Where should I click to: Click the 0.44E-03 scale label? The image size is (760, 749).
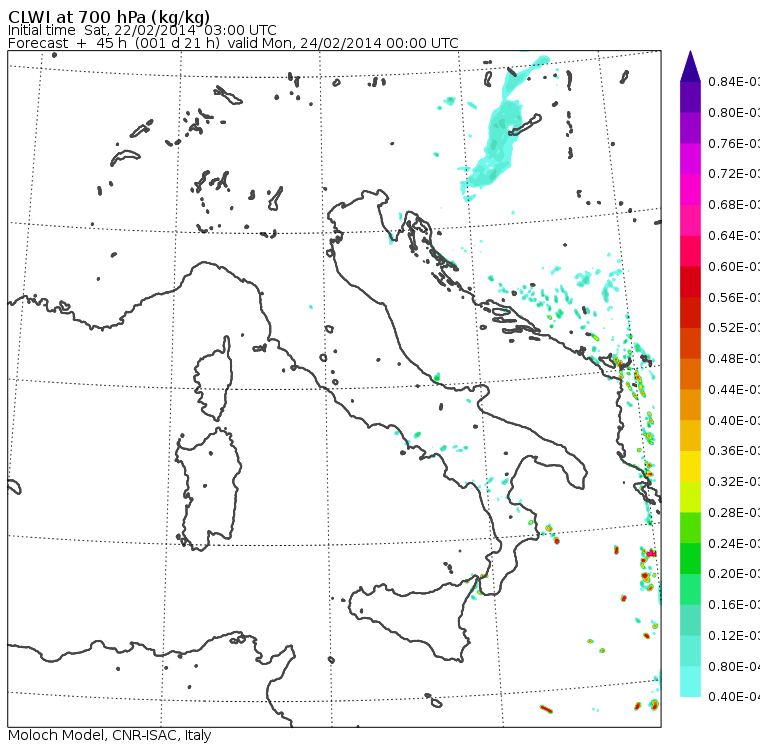coord(734,390)
